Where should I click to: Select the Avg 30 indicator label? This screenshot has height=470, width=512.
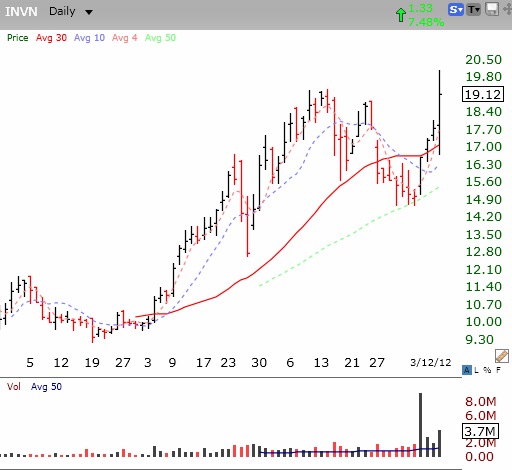click(51, 38)
